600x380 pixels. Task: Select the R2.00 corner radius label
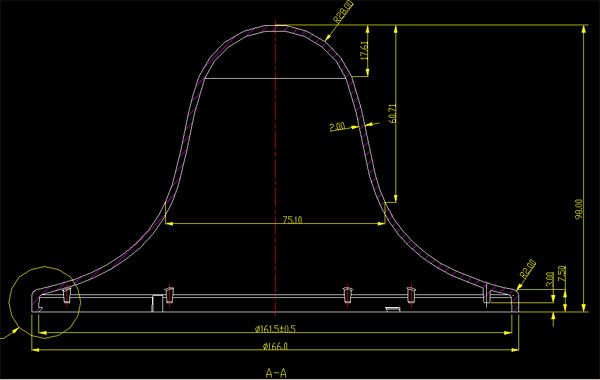coord(528,269)
